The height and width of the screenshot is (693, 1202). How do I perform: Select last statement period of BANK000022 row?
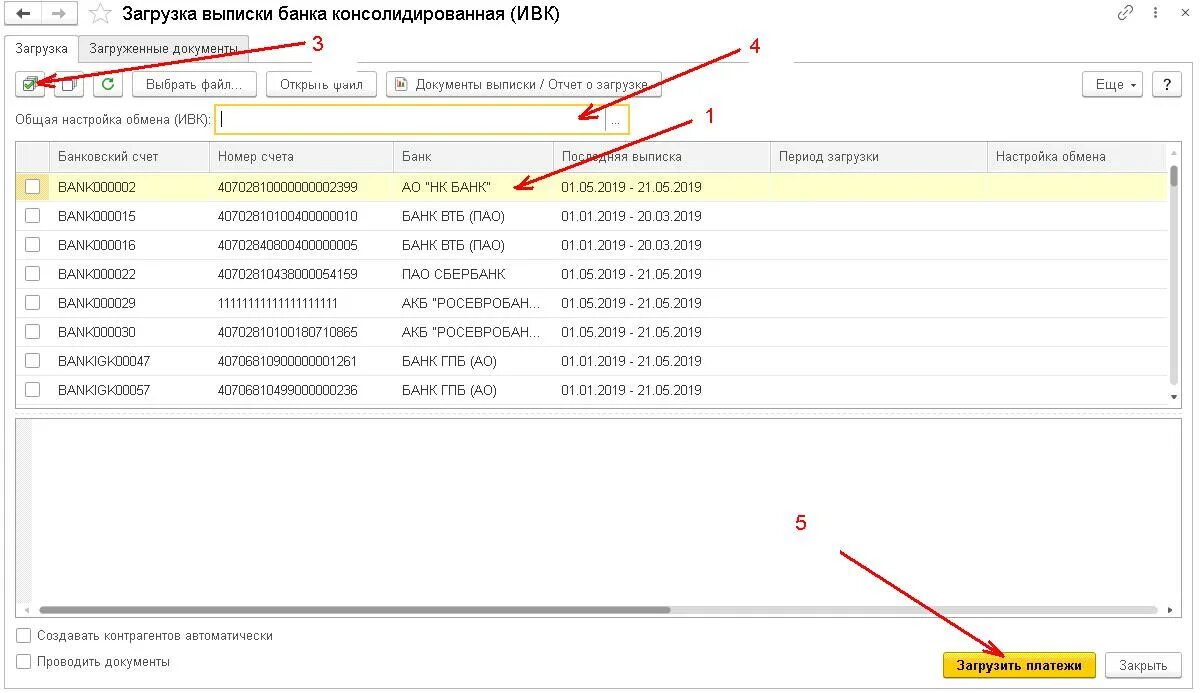click(x=661, y=274)
